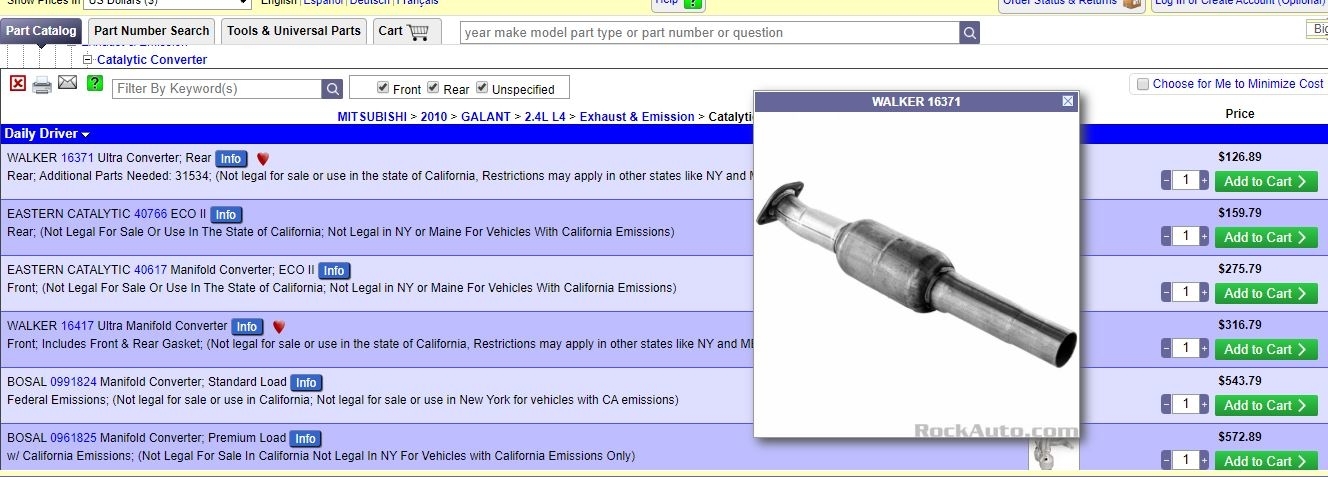This screenshot has width=1328, height=477.
Task: Click the green question mark help icon
Action: click(x=95, y=83)
